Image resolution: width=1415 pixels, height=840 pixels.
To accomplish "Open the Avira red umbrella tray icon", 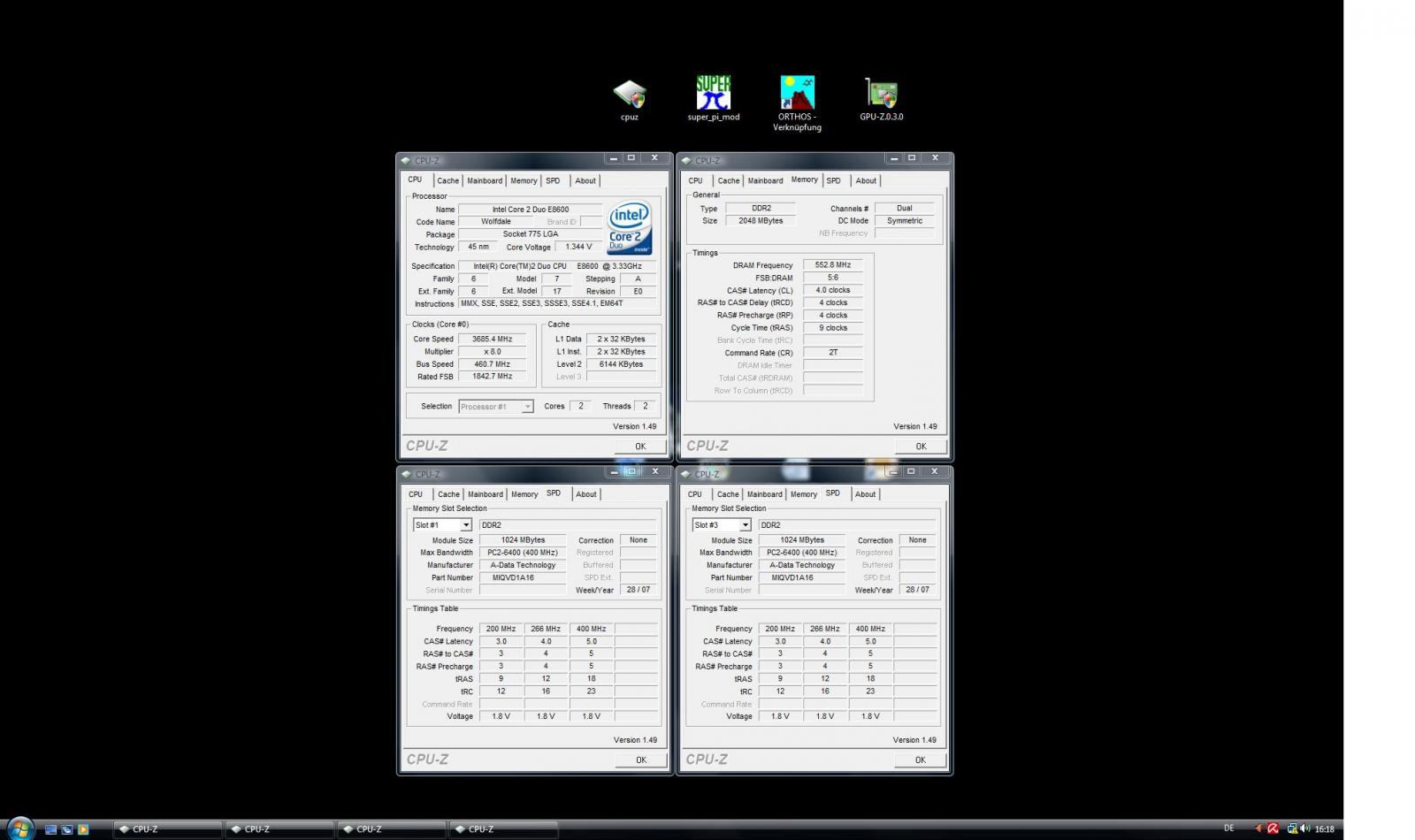I will tap(1273, 829).
